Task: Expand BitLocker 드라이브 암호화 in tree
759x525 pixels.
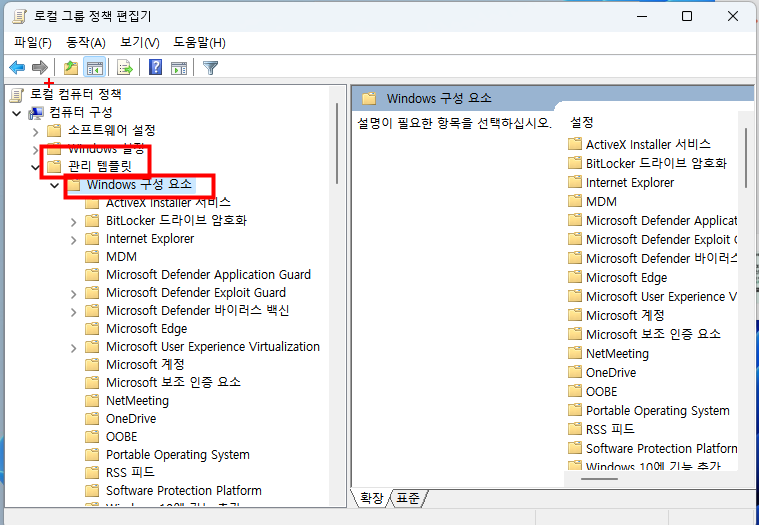Action: pyautogui.click(x=74, y=222)
